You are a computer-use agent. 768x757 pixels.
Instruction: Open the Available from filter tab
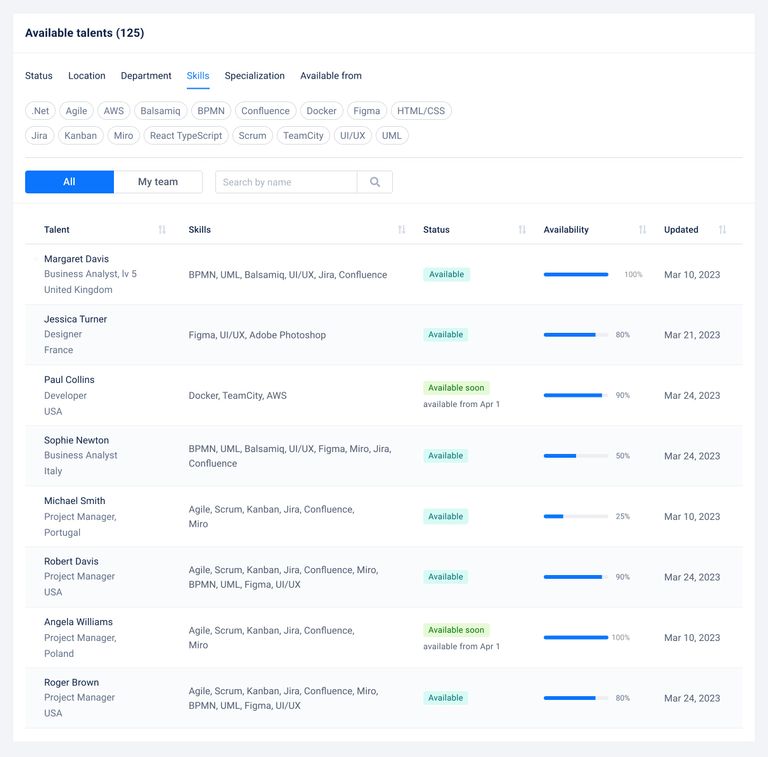[x=331, y=76]
